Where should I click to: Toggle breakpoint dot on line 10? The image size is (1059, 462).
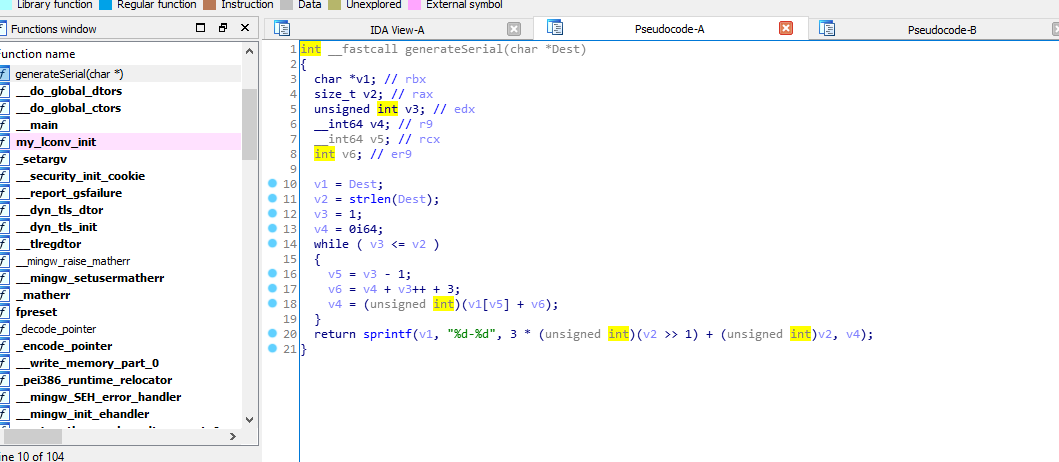273,184
